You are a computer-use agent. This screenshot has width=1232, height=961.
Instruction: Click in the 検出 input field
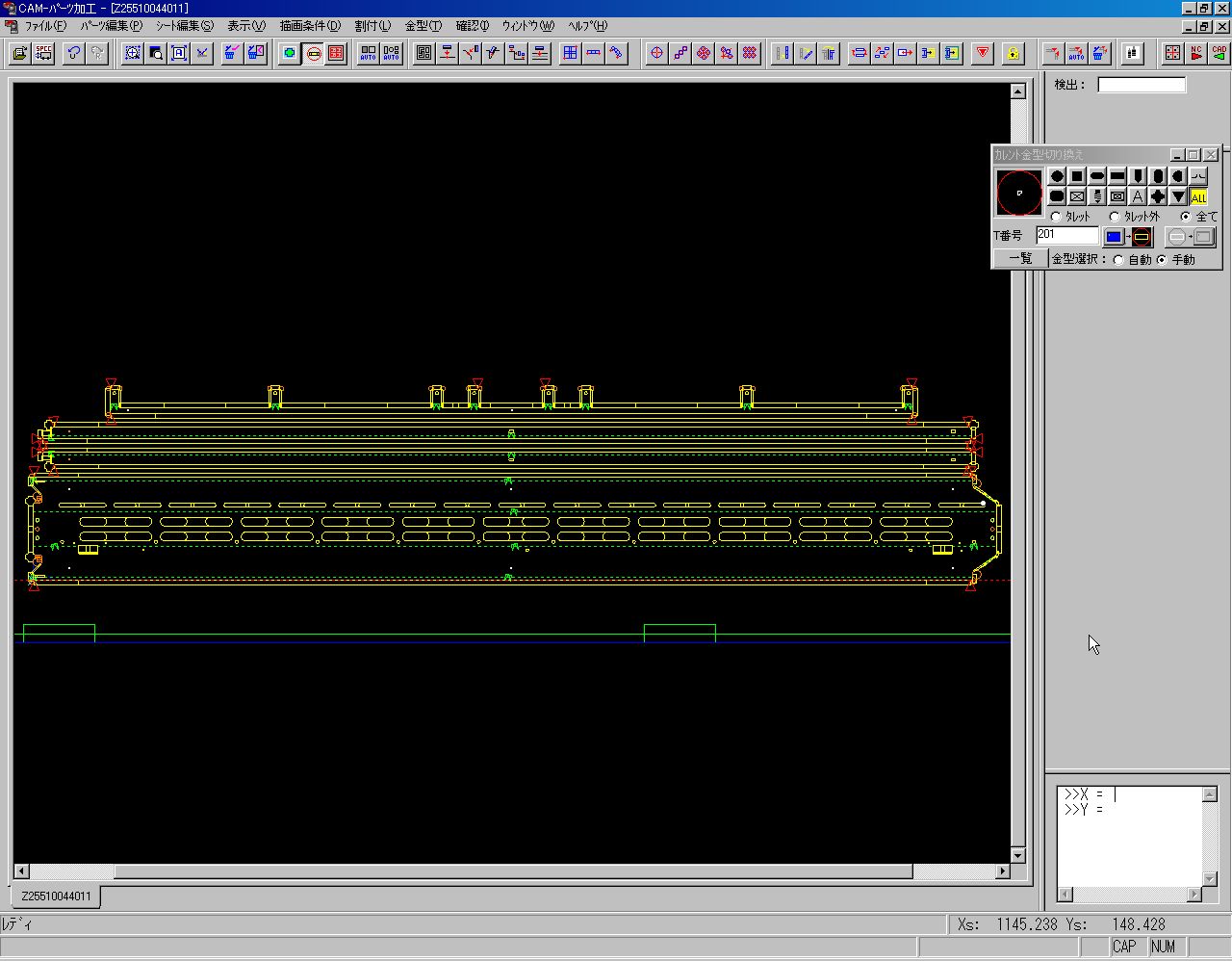(1142, 85)
